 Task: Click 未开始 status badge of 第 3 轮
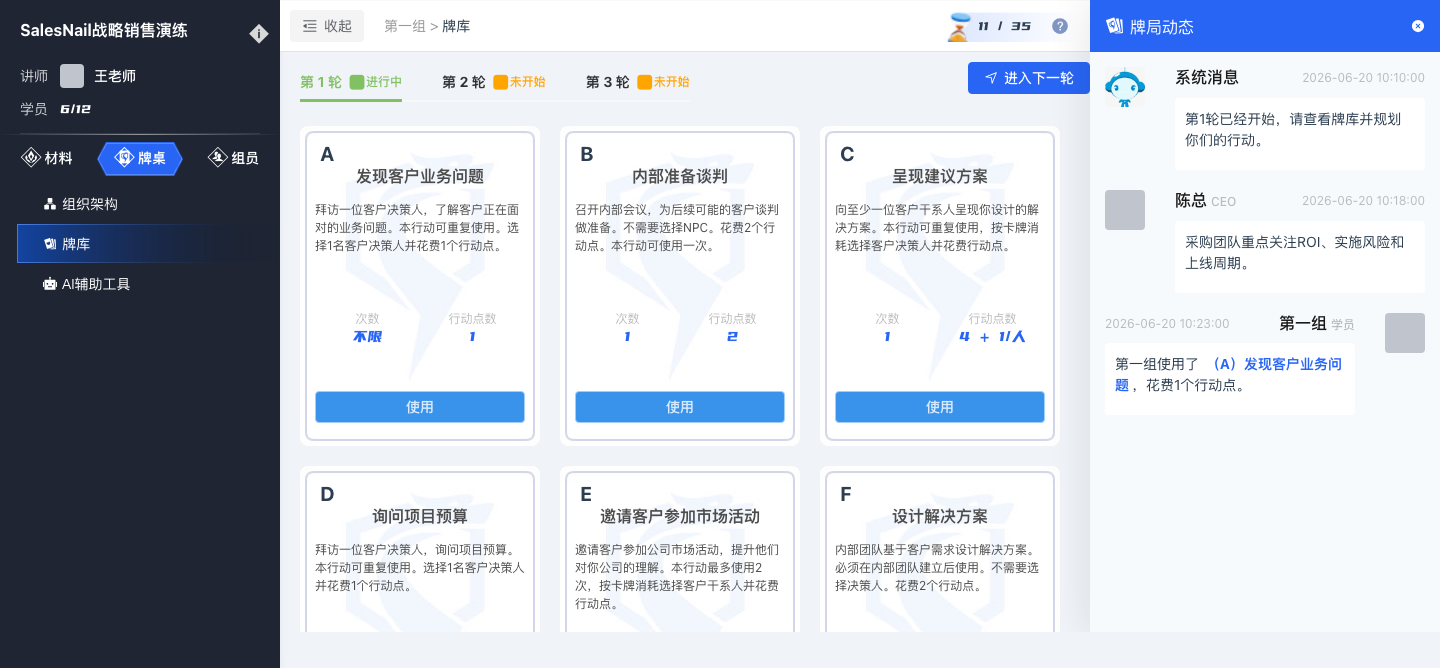(x=664, y=82)
